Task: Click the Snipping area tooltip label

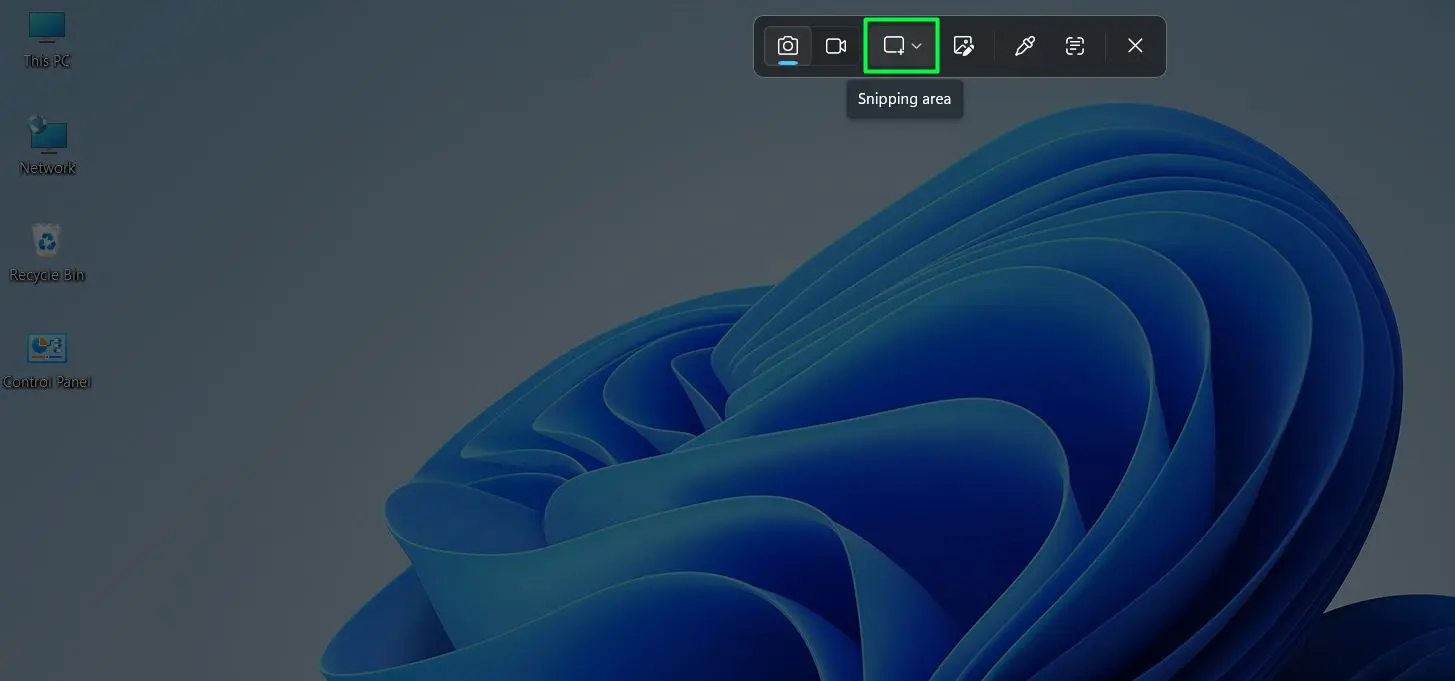Action: (x=903, y=98)
